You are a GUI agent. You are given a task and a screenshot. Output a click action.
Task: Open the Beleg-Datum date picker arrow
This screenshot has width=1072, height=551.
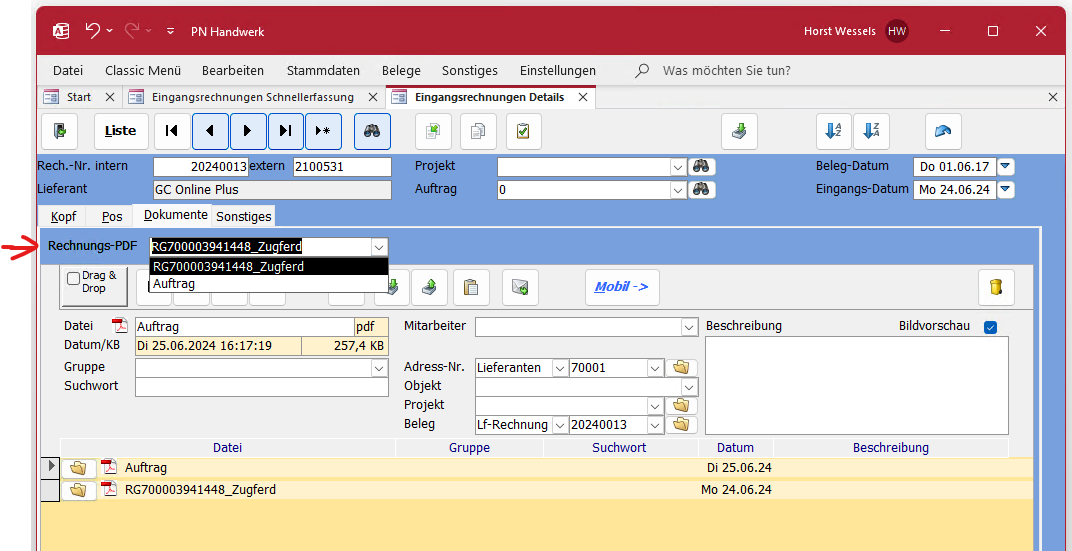1006,167
